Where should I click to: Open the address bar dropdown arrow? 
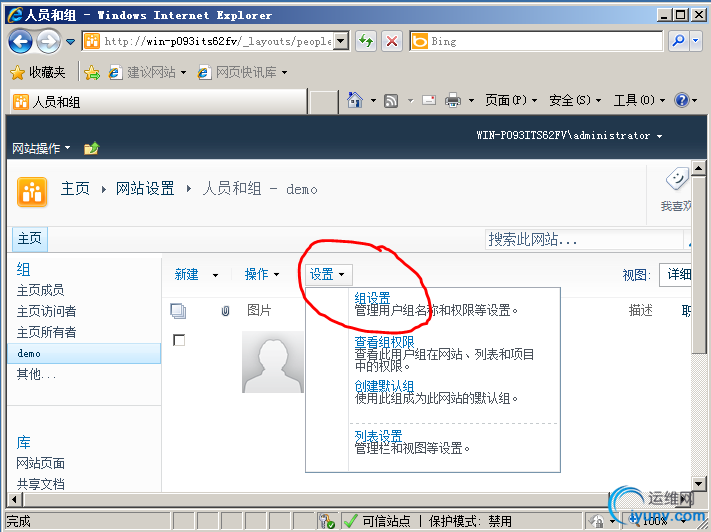tap(342, 41)
